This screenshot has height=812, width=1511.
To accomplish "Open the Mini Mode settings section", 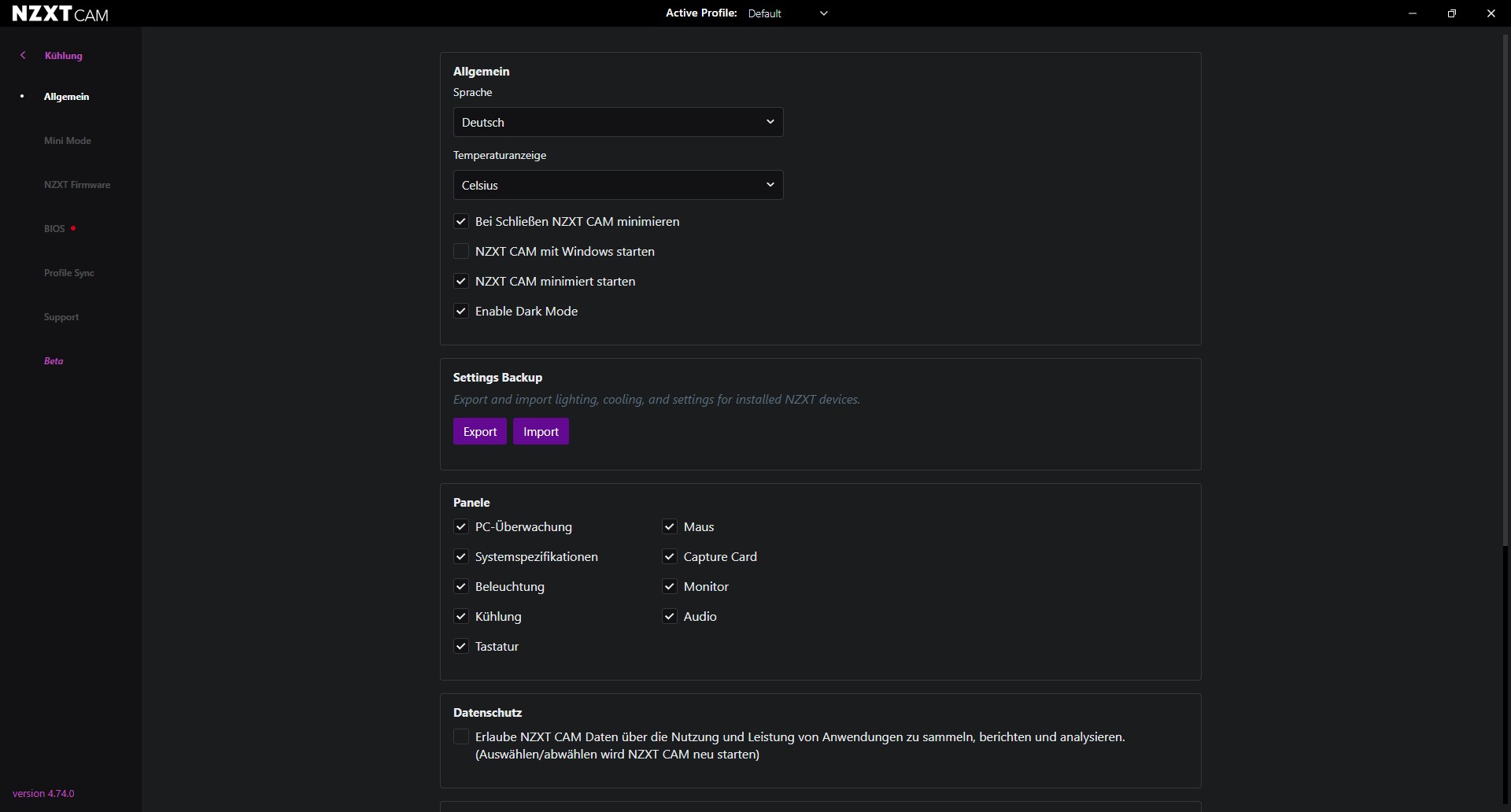I will [x=68, y=141].
